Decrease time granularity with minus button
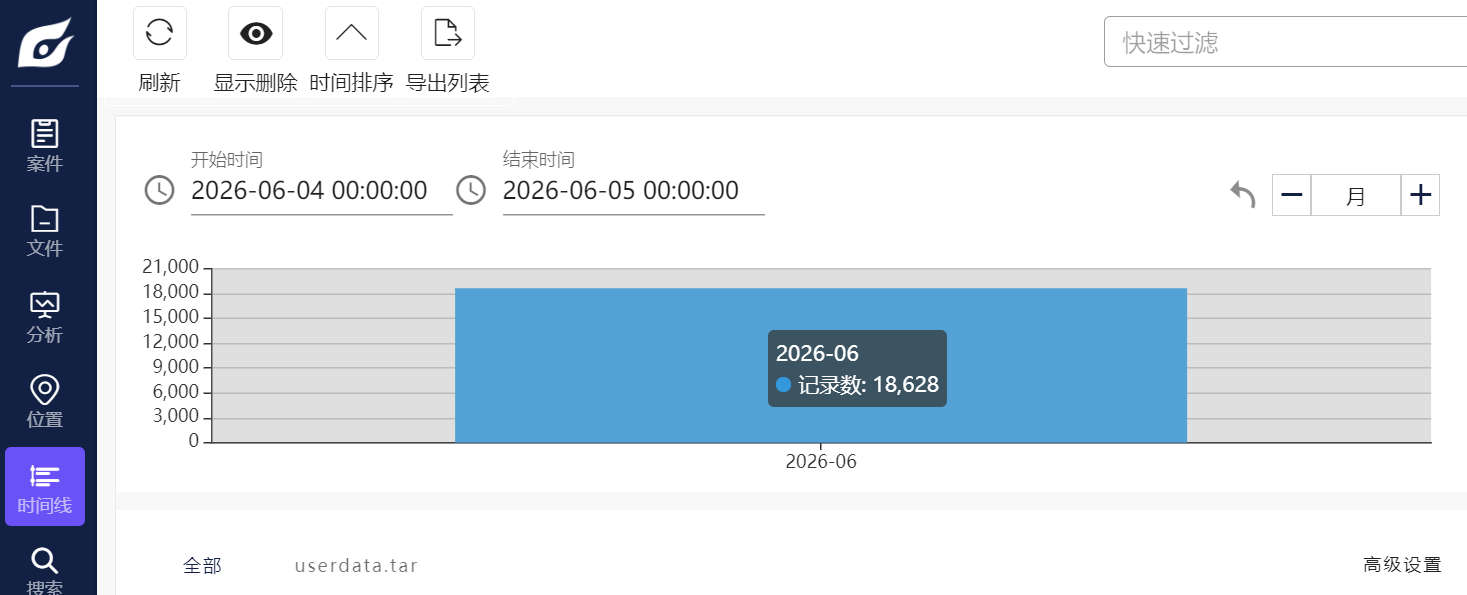 tap(1291, 195)
